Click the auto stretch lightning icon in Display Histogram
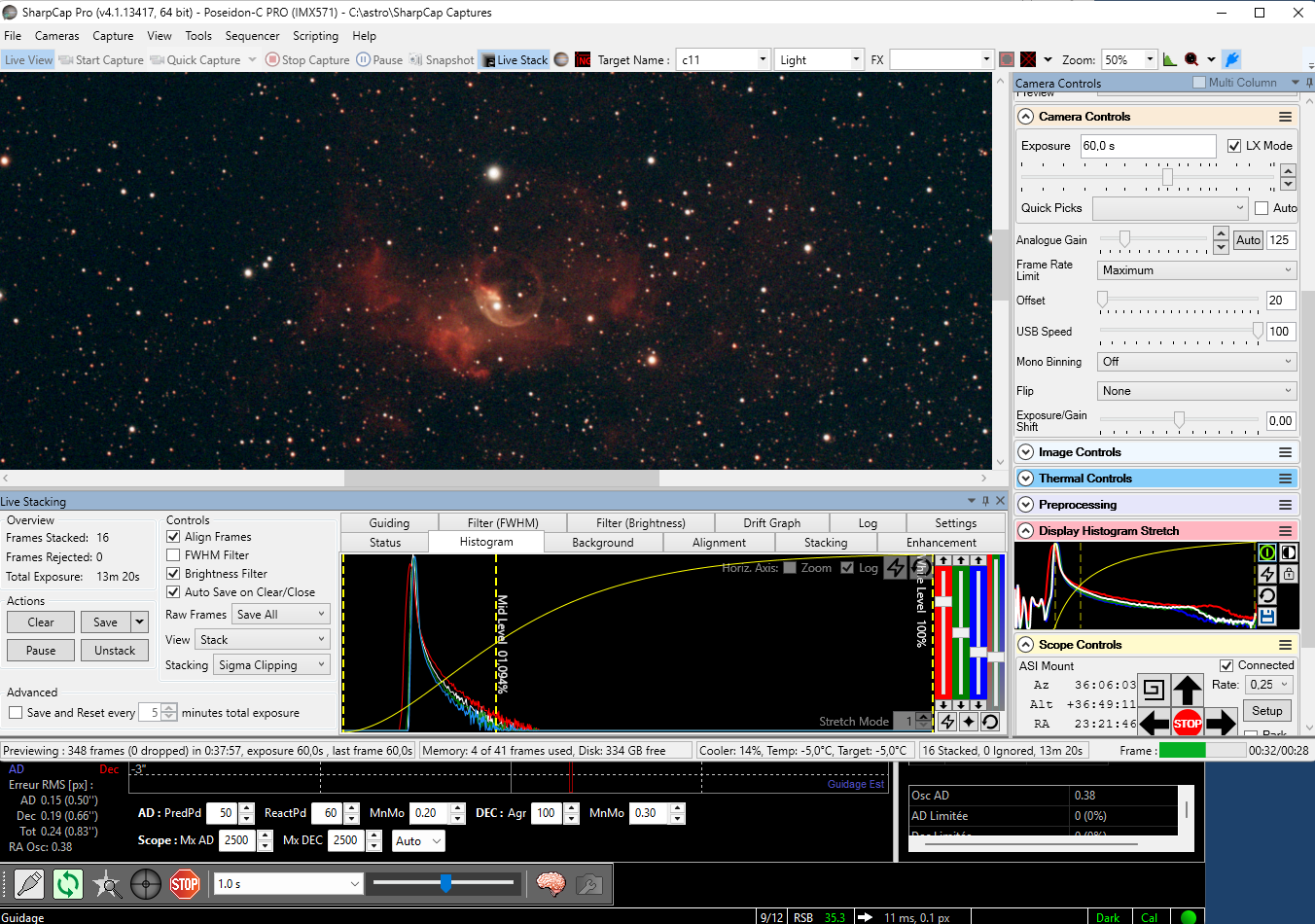 coord(1266,574)
